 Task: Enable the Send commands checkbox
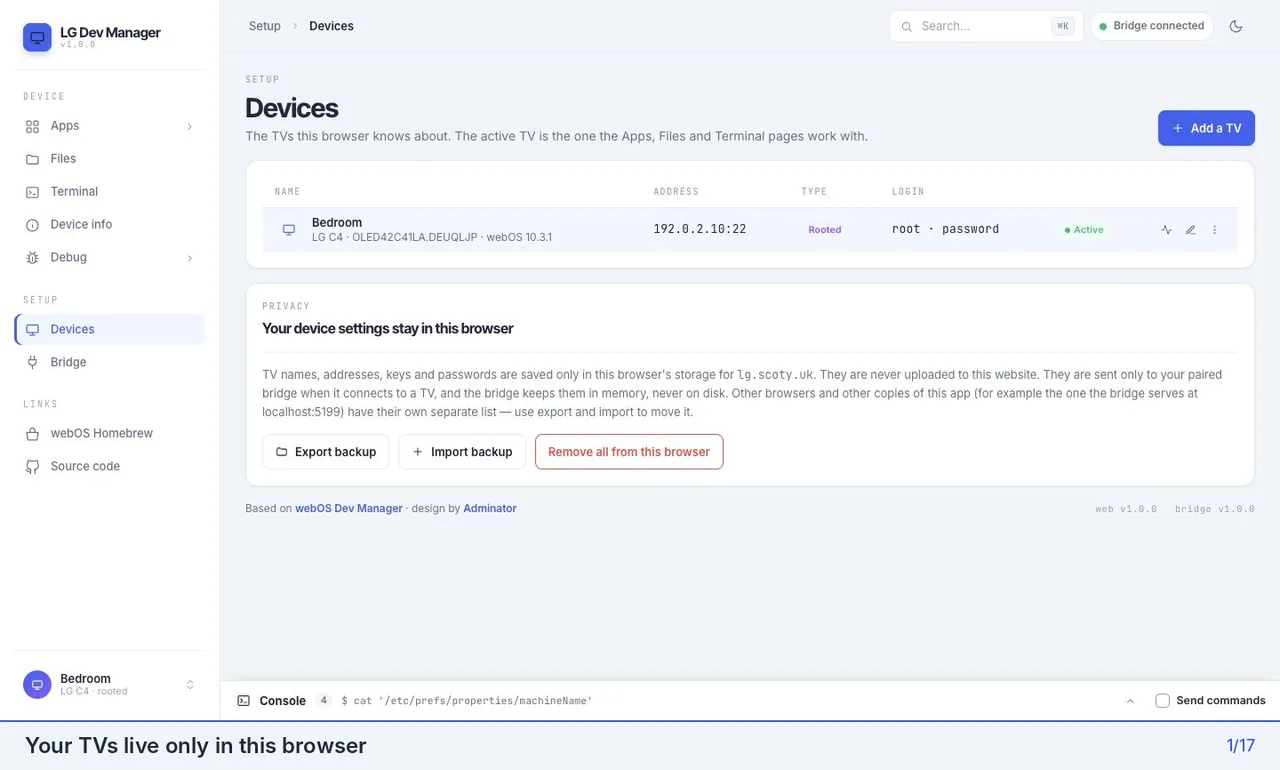(x=1162, y=701)
